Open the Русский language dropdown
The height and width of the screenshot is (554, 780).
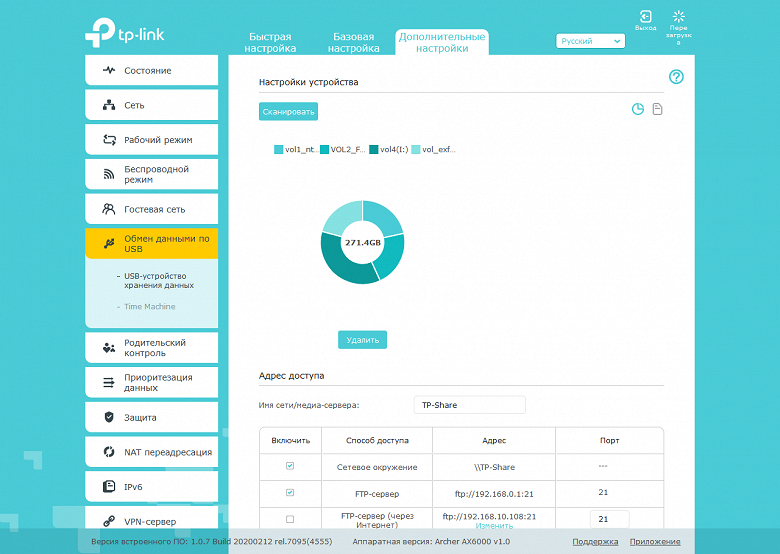590,41
